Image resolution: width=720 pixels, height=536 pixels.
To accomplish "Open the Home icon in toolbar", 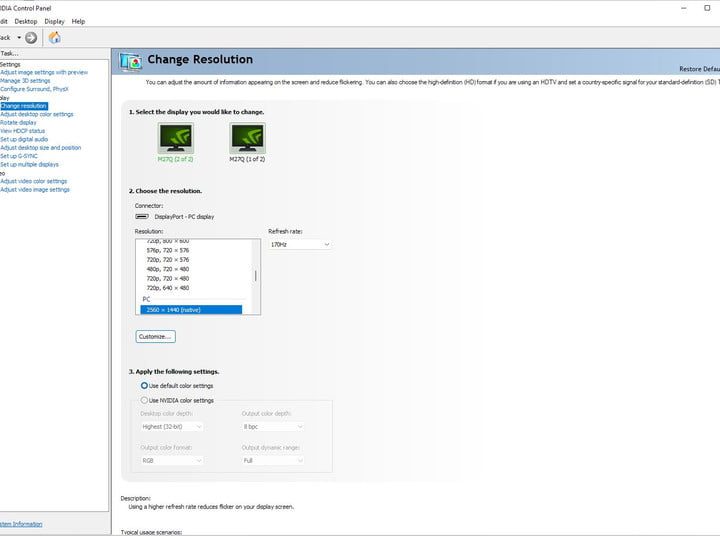I will (x=55, y=38).
